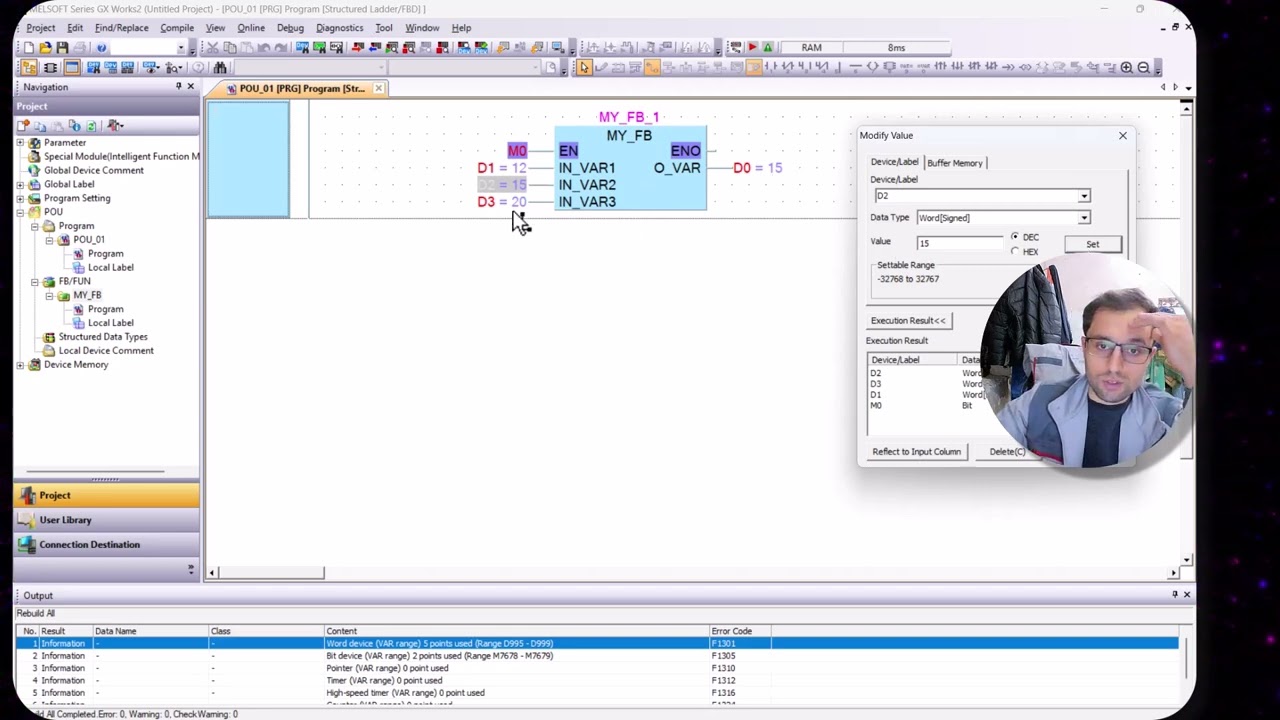
Task: Select Local Device Comment in tree
Action: point(106,351)
